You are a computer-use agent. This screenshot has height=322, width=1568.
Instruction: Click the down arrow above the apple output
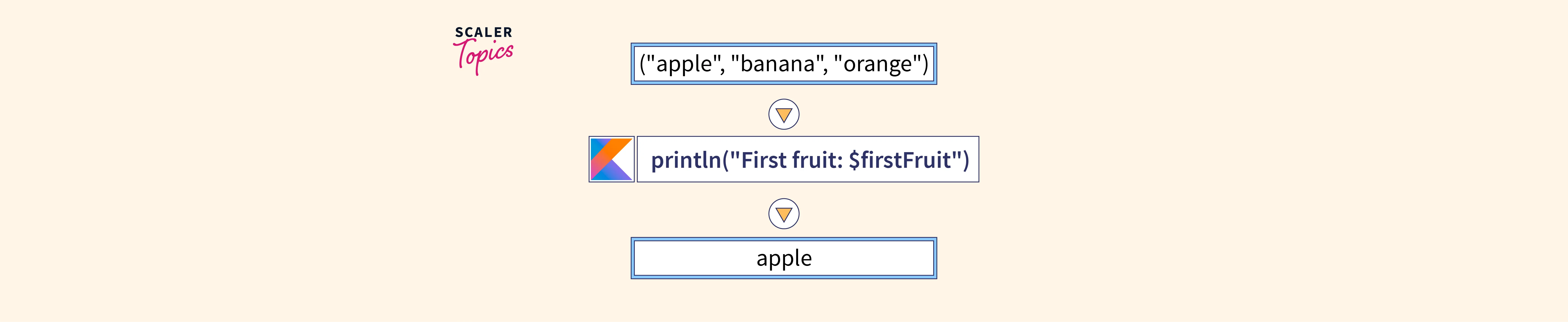[x=783, y=214]
